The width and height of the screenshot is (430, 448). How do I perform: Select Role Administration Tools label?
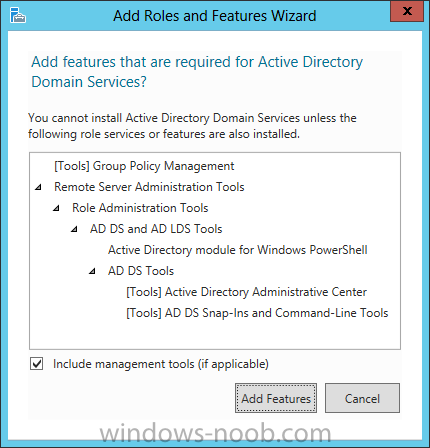point(140,208)
